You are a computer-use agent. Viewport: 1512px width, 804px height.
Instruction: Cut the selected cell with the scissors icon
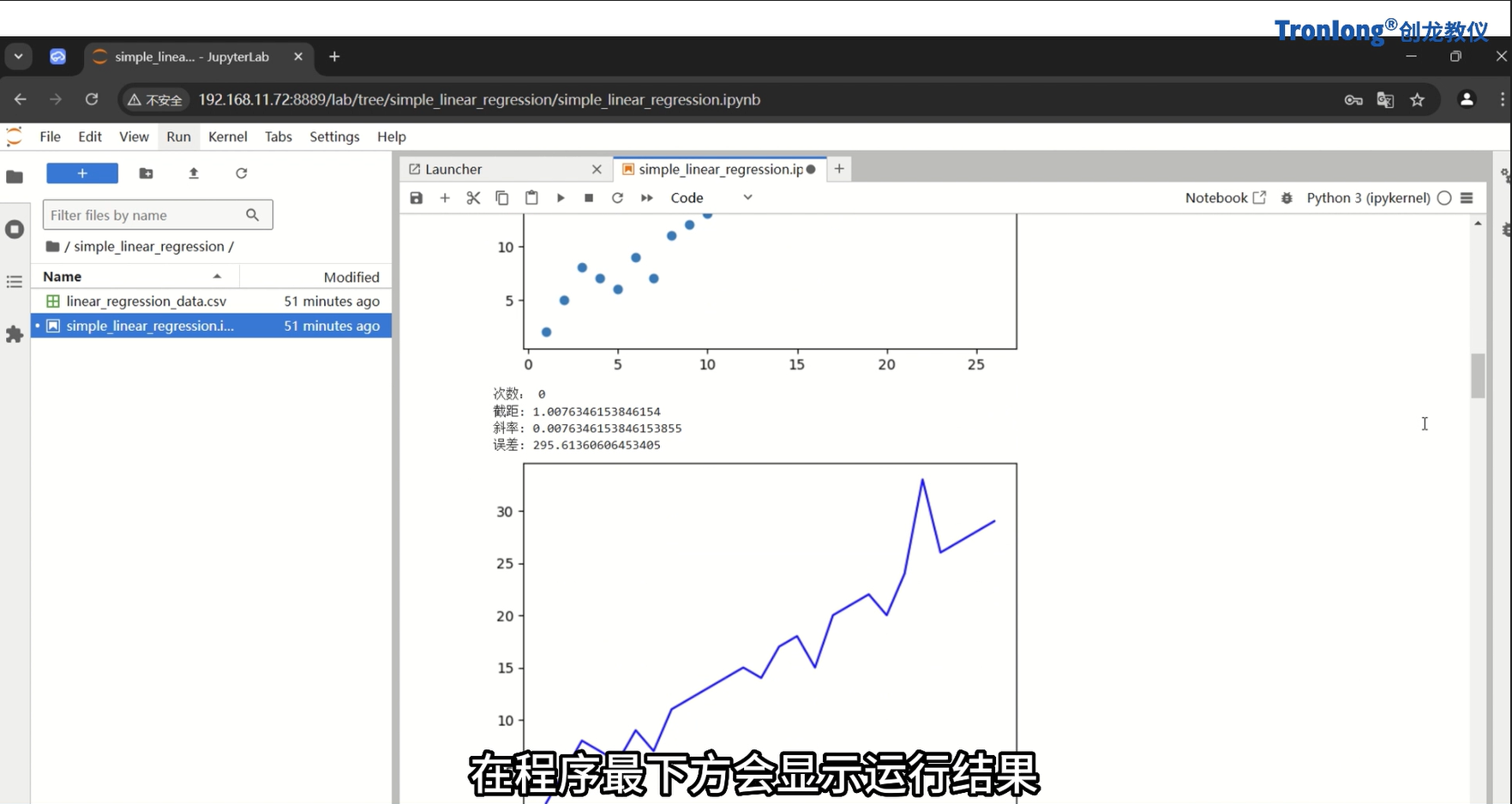(473, 198)
